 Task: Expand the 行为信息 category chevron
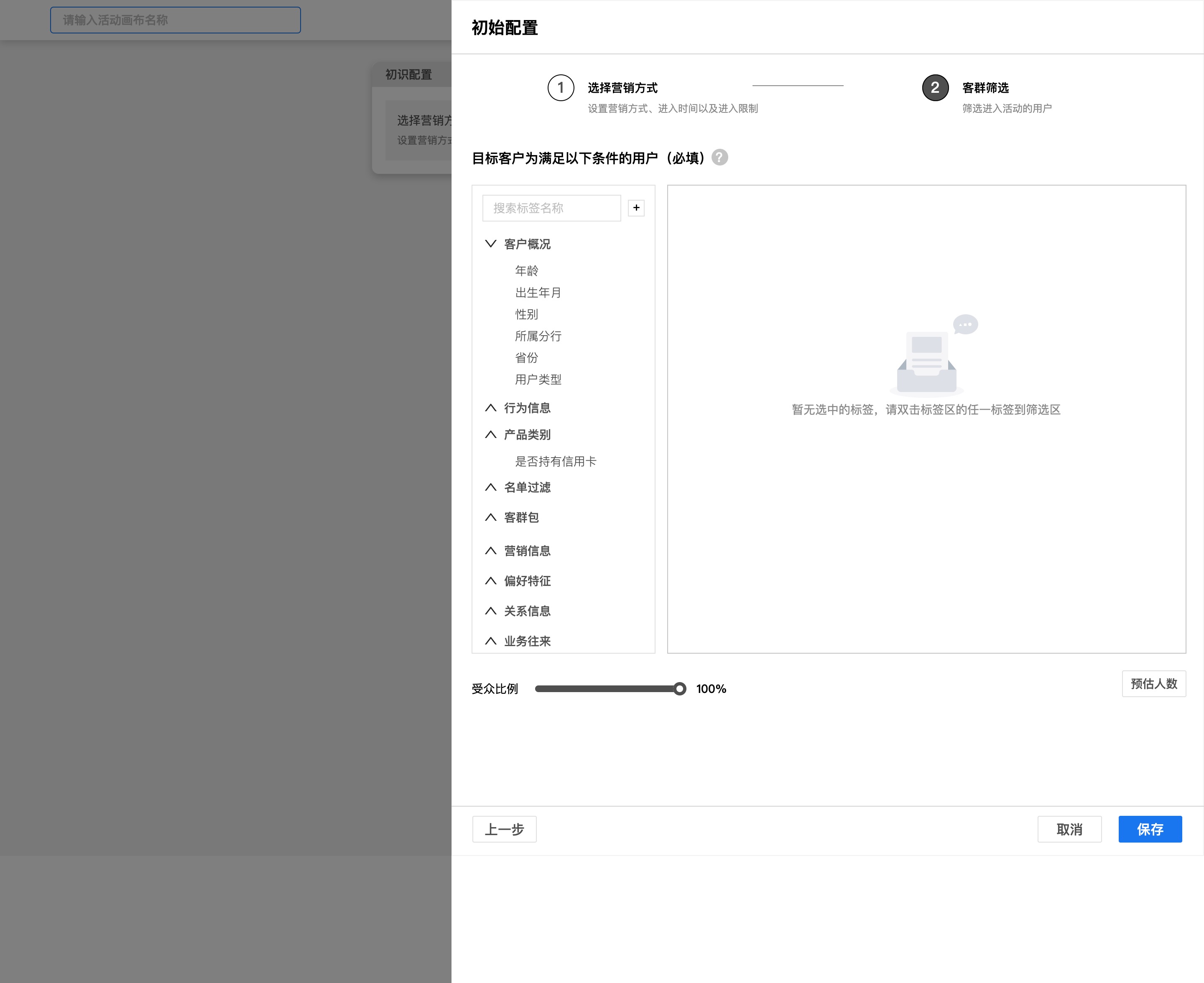[x=490, y=407]
